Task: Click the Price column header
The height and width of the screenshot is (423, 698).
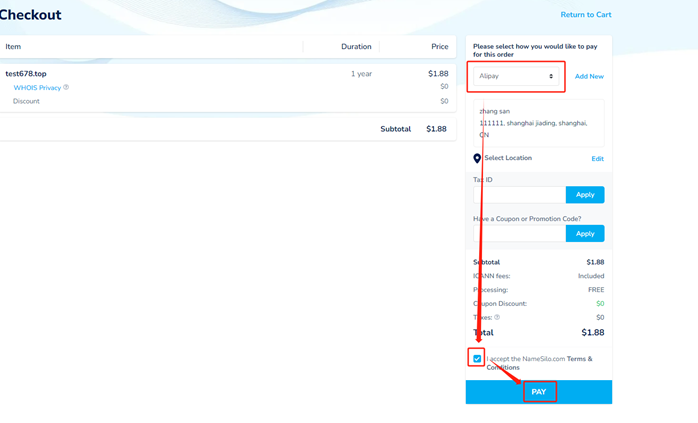Action: pyautogui.click(x=439, y=47)
